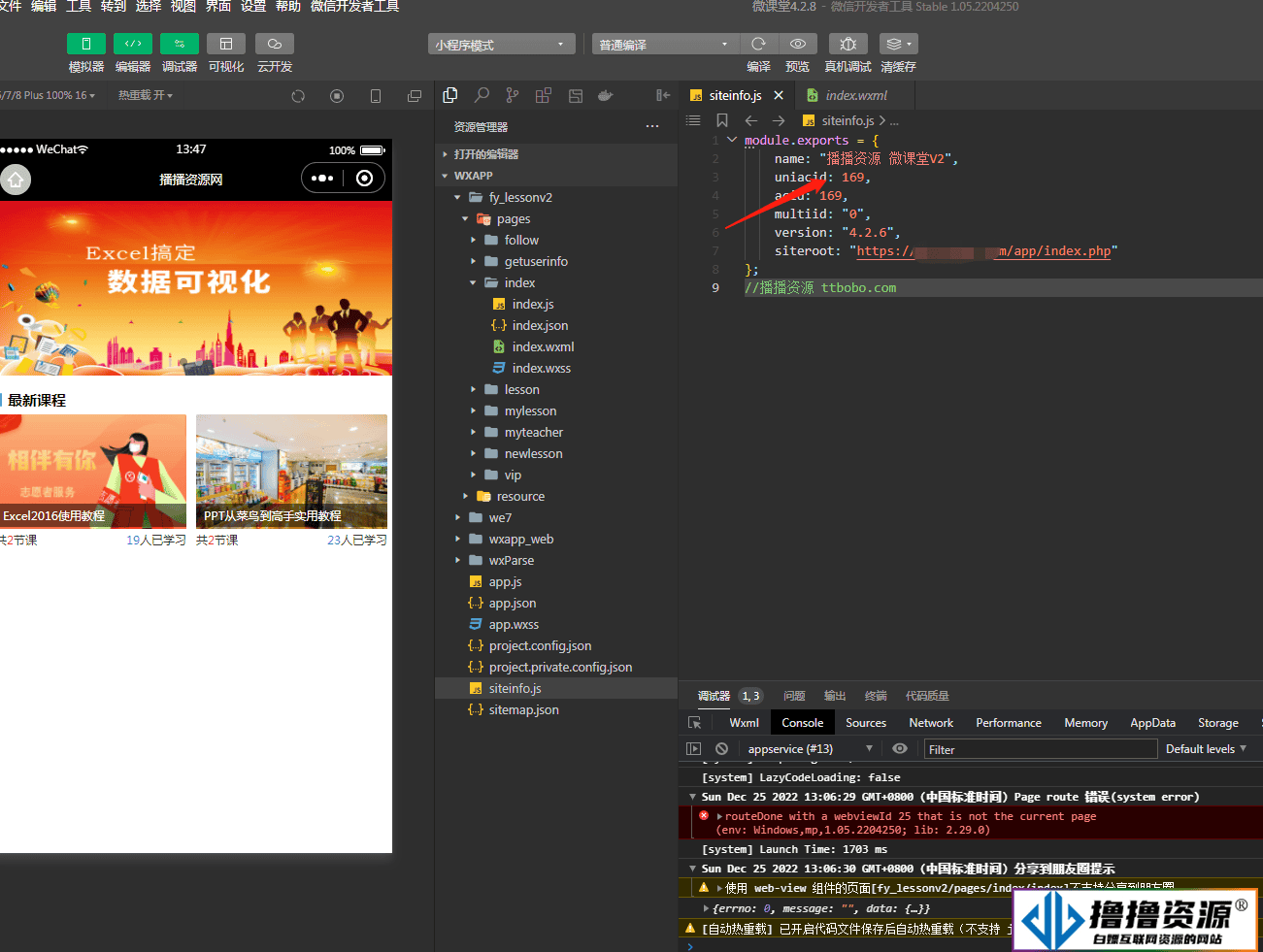1263x952 pixels.
Task: Collapse the pages folder
Action: [556, 218]
